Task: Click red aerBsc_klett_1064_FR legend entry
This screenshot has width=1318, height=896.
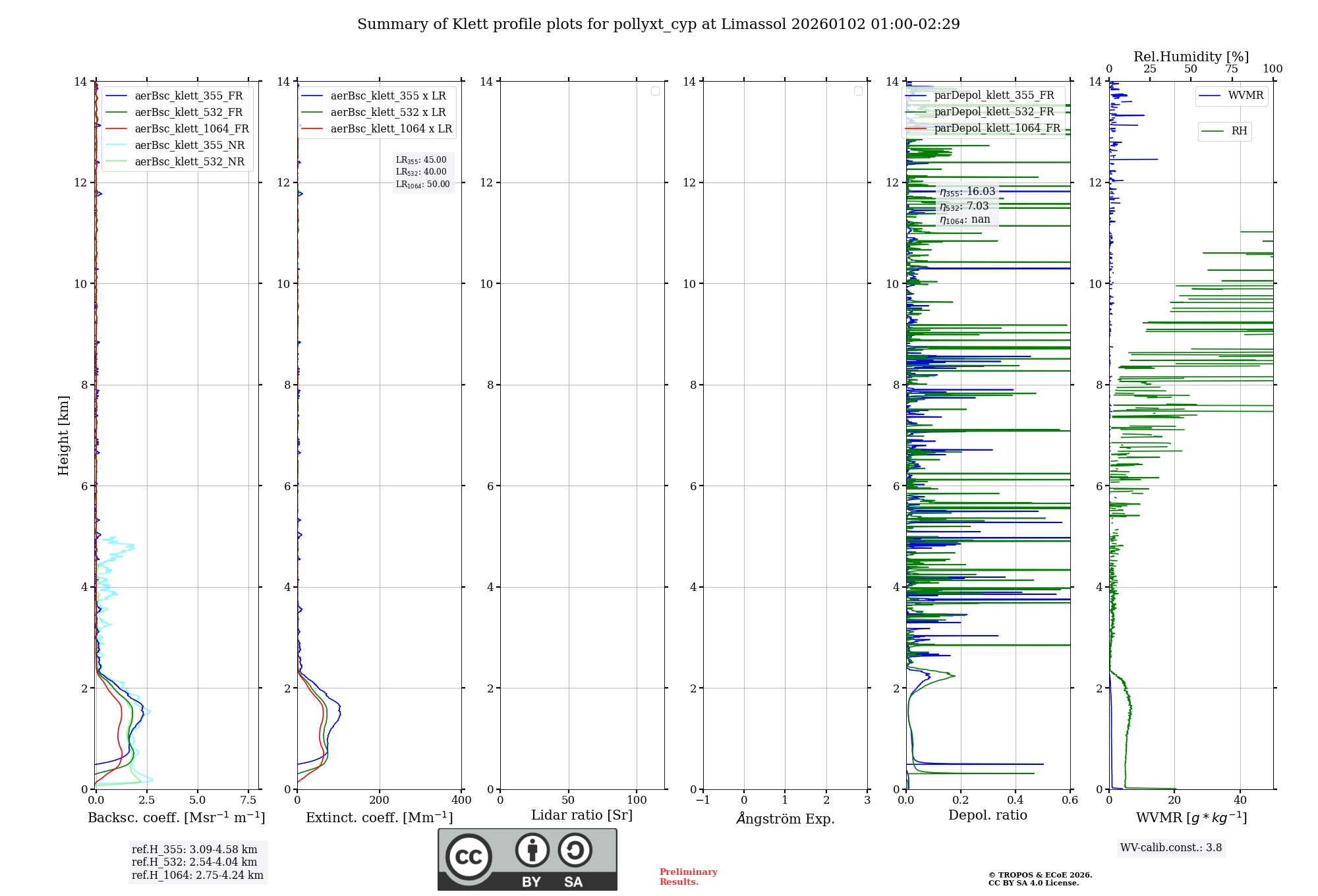Action: click(191, 129)
